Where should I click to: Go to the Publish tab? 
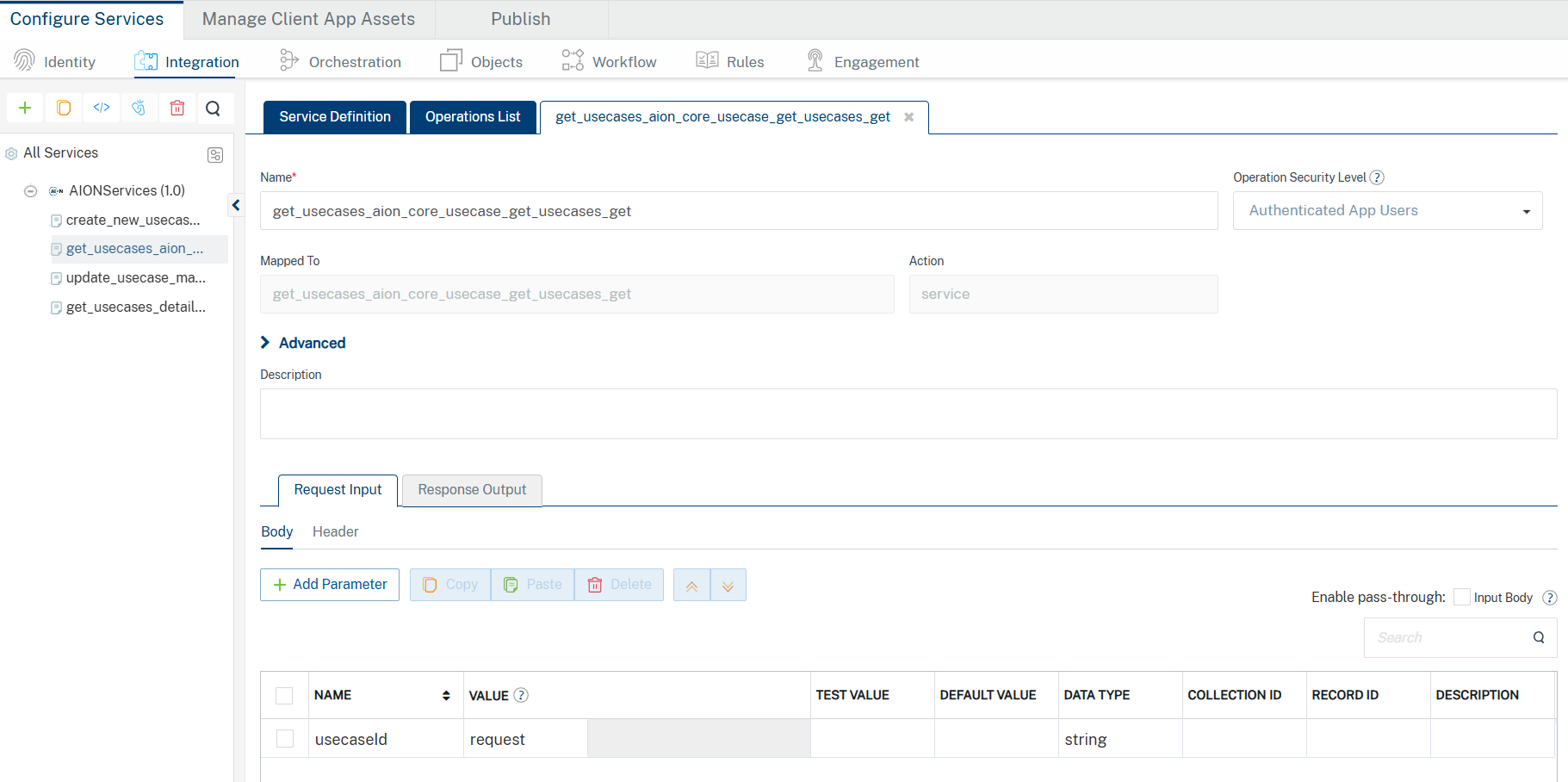click(x=521, y=19)
